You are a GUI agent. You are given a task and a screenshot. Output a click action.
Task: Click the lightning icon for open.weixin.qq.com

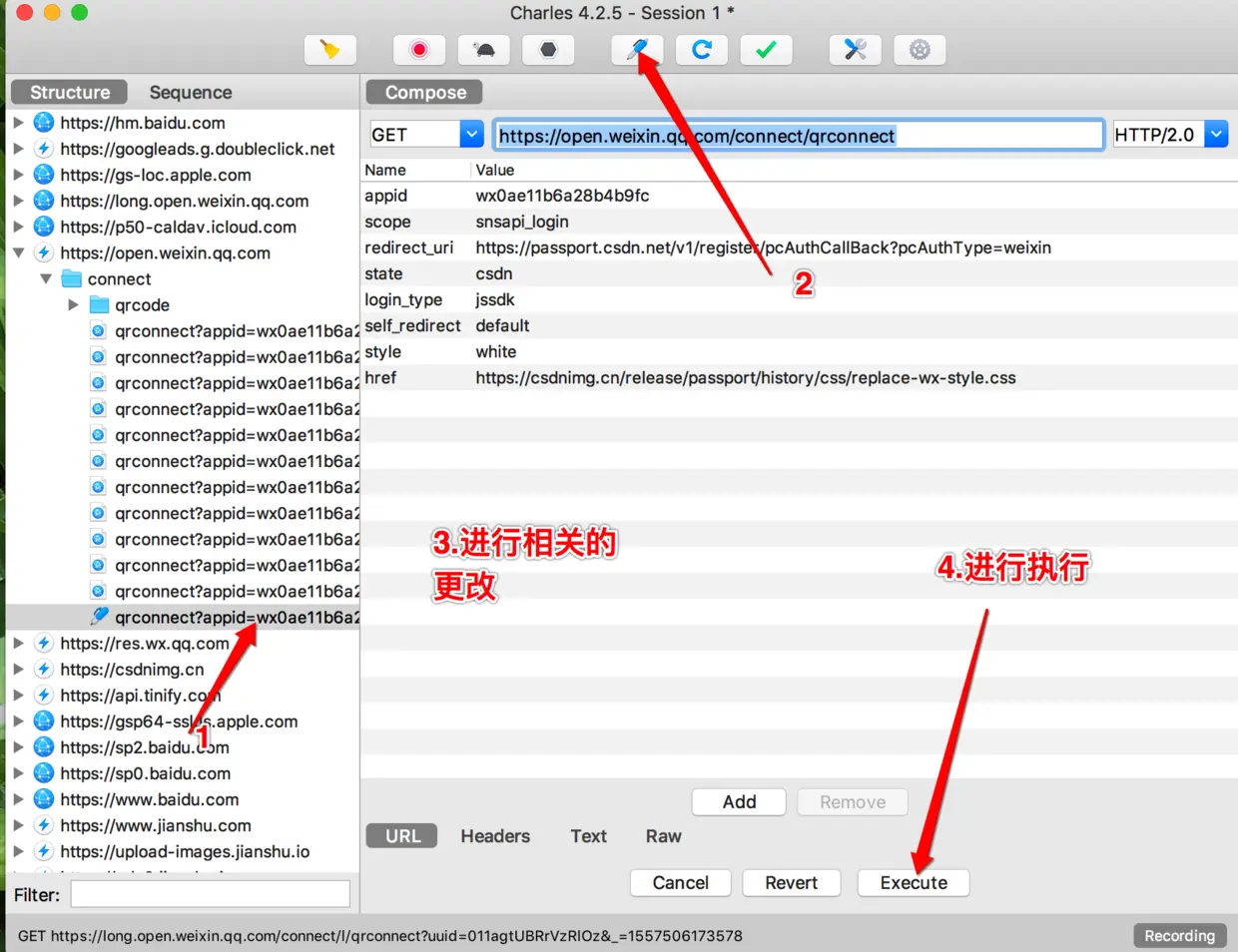point(44,252)
